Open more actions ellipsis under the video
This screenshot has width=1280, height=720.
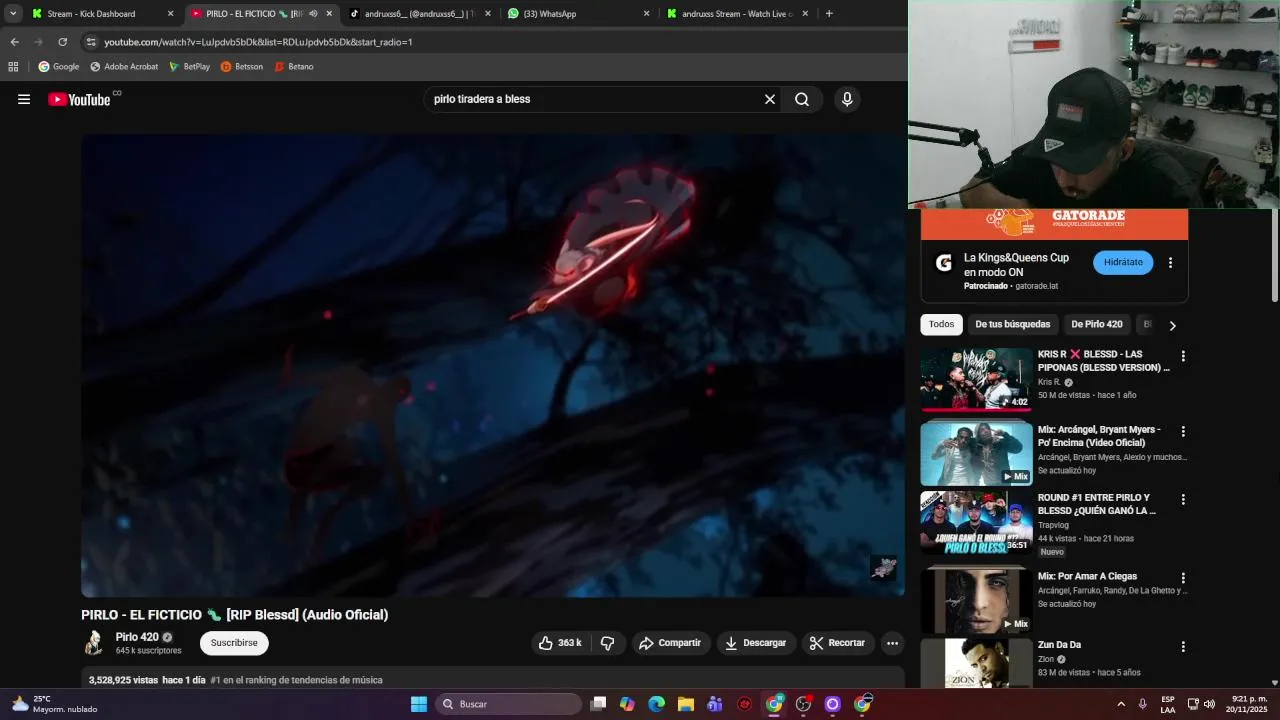[893, 643]
